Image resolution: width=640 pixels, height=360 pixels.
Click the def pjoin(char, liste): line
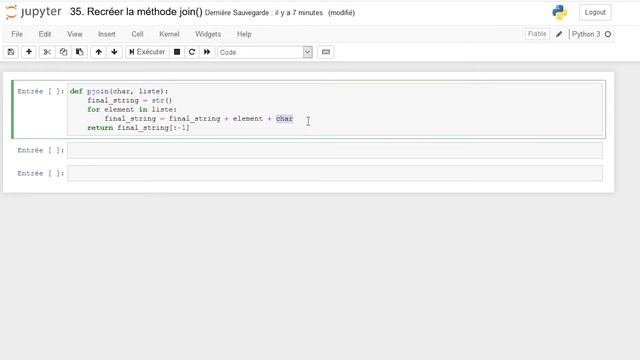click(x=119, y=91)
